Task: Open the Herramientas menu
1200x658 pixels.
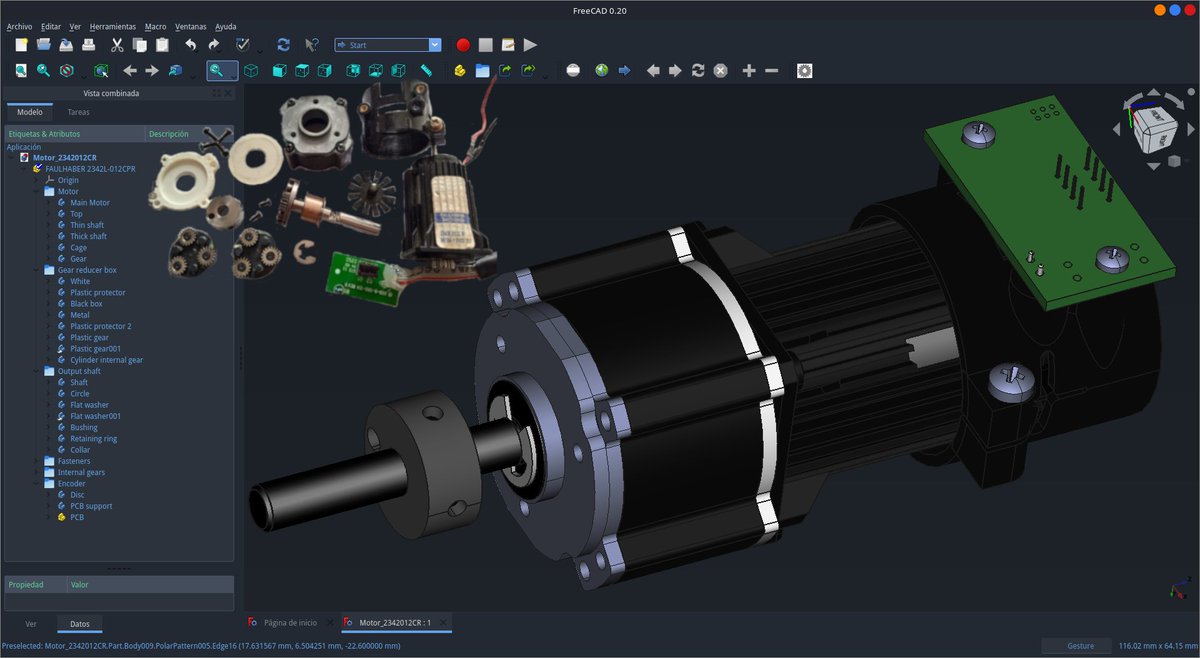Action: 112,26
